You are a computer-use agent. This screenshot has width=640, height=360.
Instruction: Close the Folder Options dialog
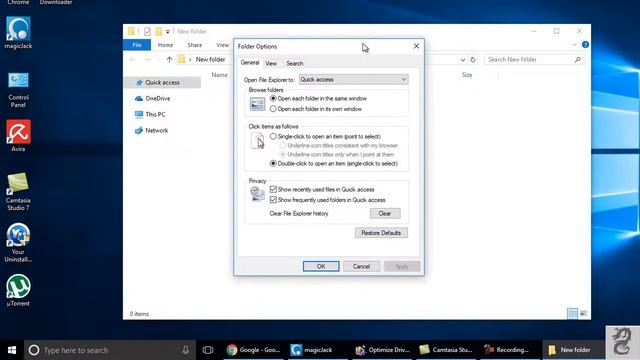(x=416, y=46)
